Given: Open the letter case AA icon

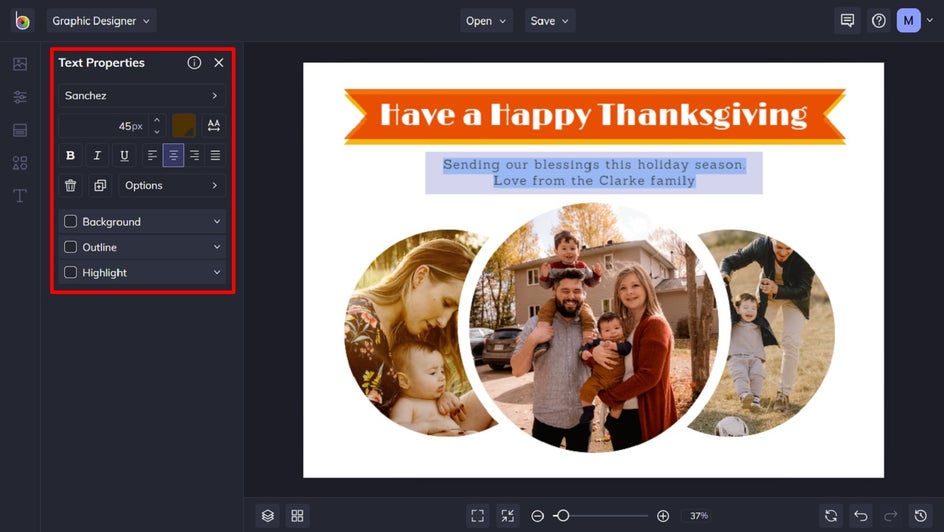Looking at the screenshot, I should coord(214,126).
